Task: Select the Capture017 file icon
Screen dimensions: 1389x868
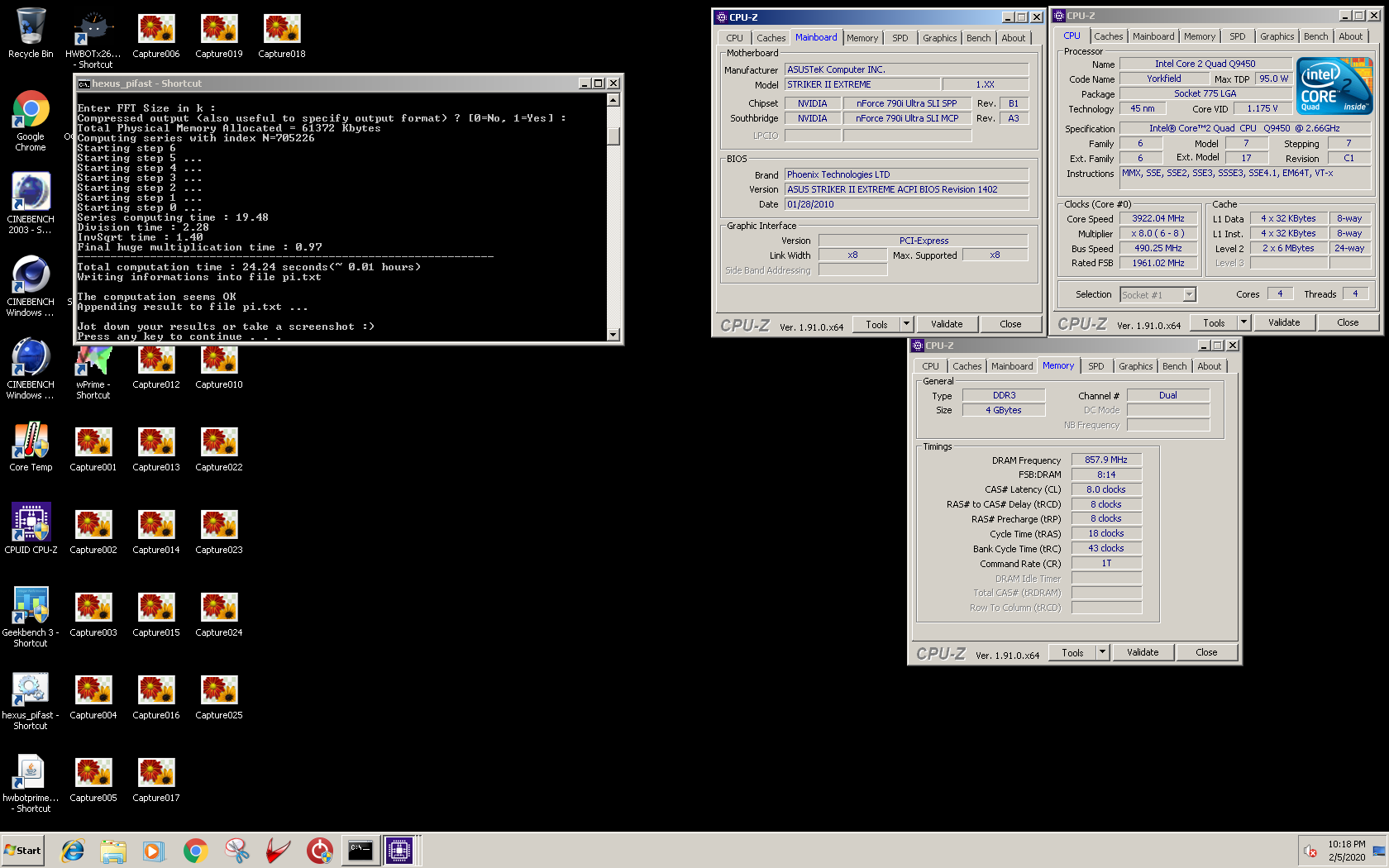Action: [x=156, y=778]
